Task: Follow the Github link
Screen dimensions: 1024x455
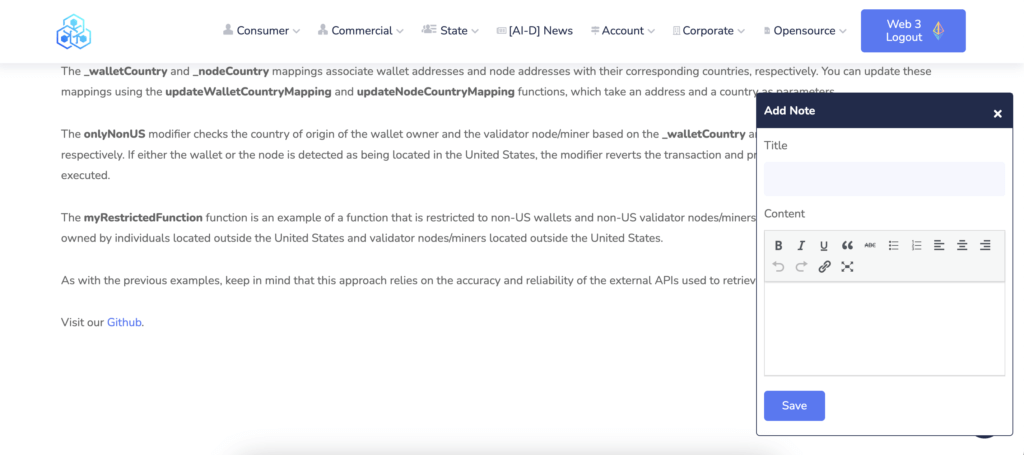Action: click(124, 322)
